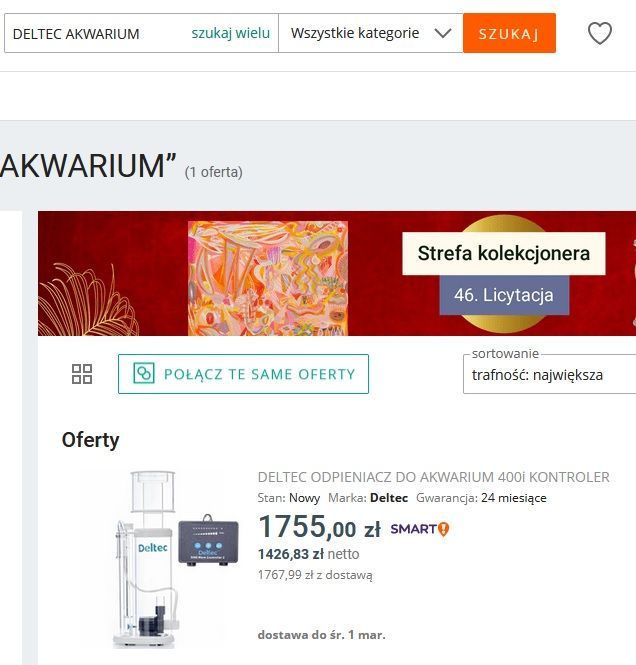Click the merge offers icon in button
The height and width of the screenshot is (665, 636).
(x=144, y=374)
